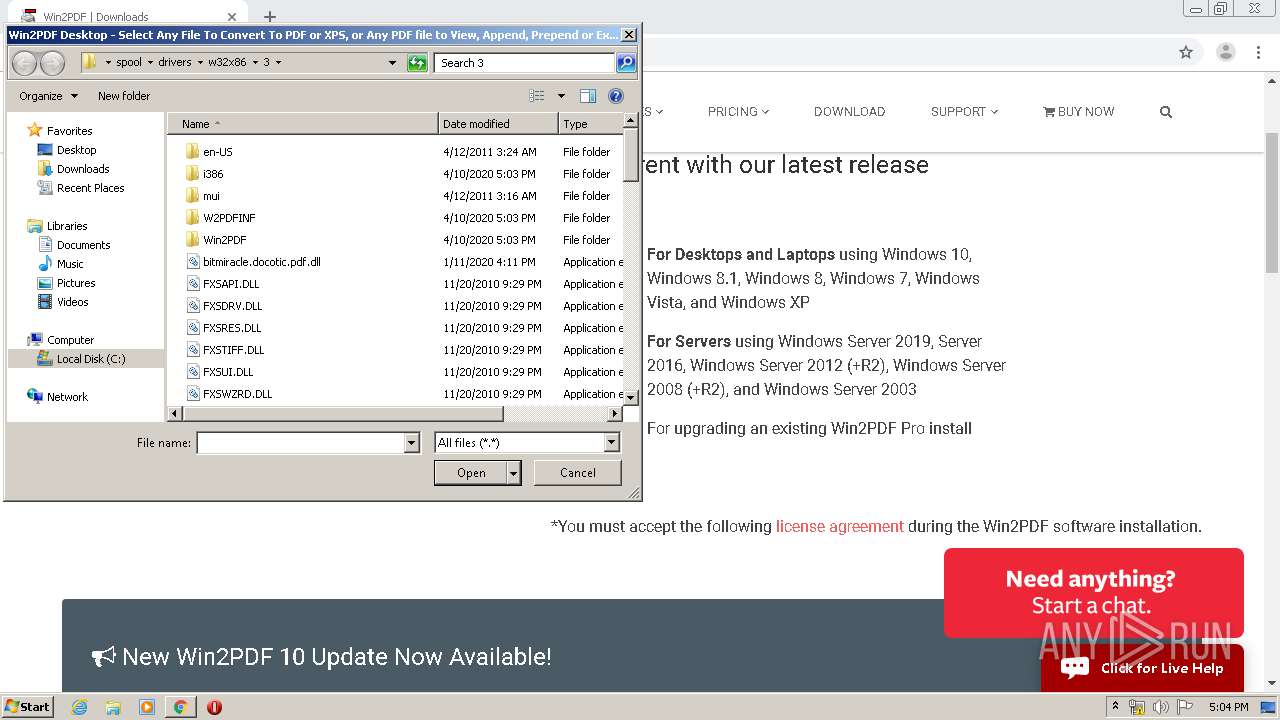The width and height of the screenshot is (1280, 720).
Task: Select Documents library
Action: click(84, 245)
